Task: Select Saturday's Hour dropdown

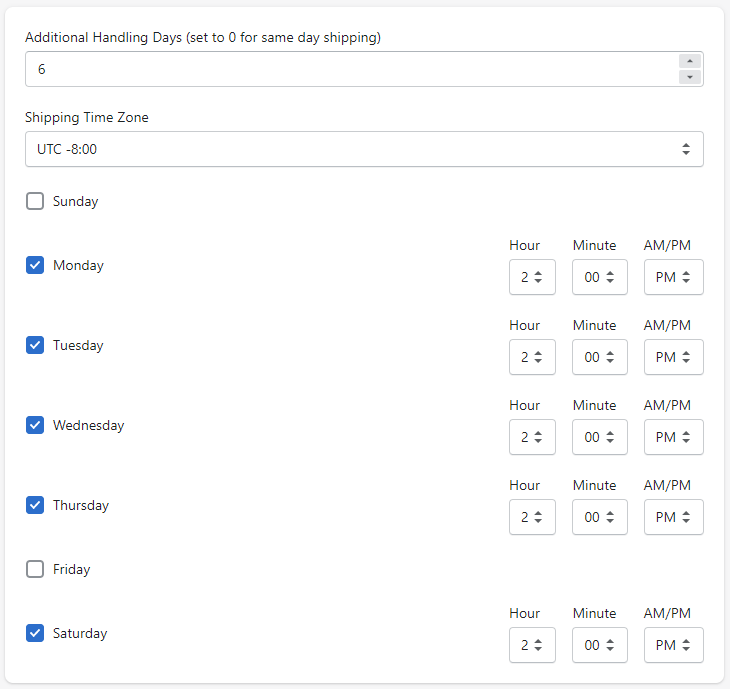Action: (x=532, y=645)
